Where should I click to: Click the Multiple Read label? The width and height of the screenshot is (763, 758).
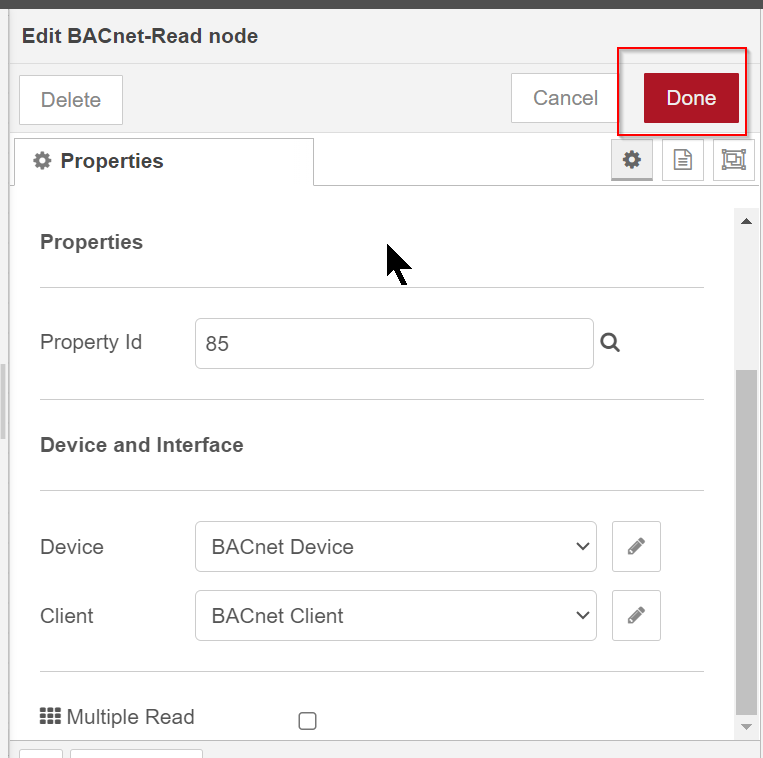pos(130,717)
